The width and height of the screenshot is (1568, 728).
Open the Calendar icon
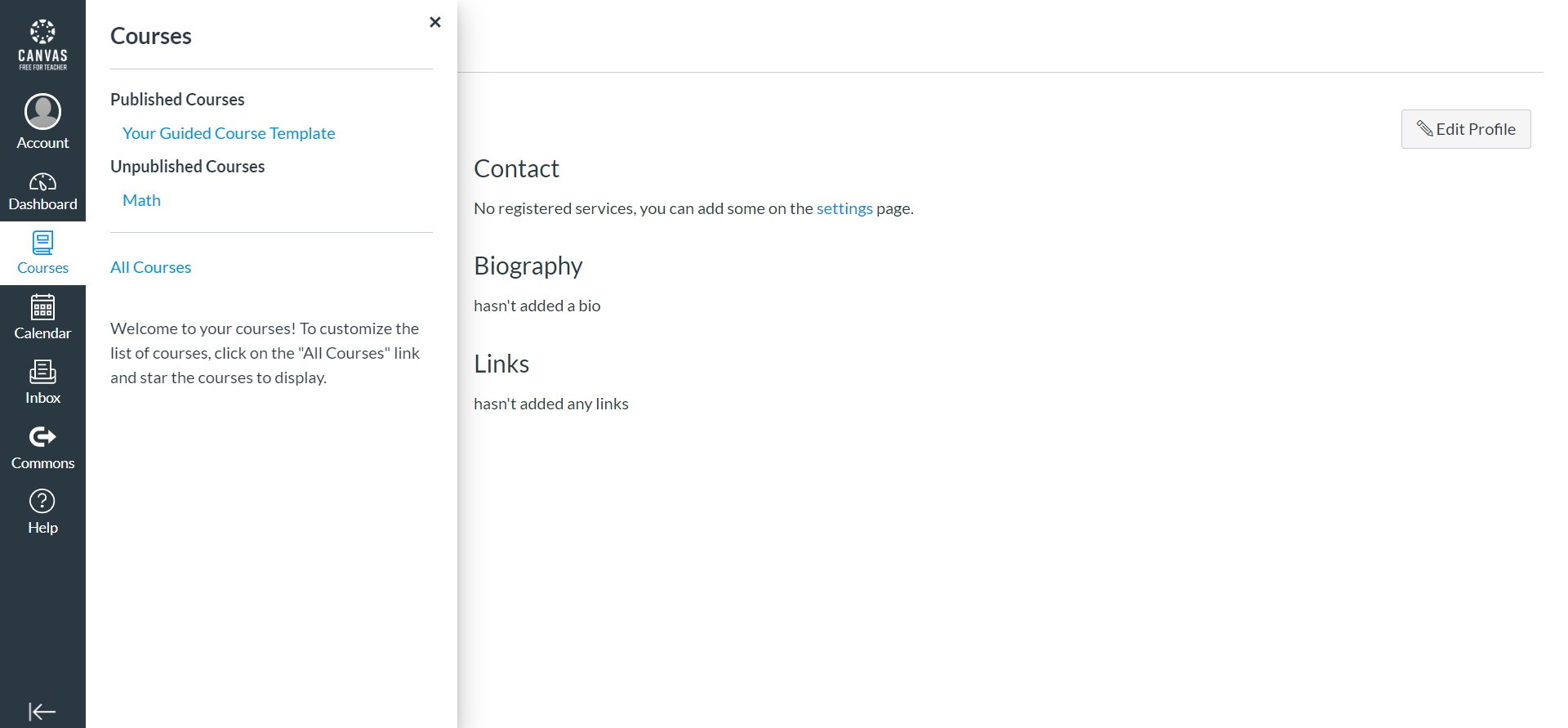[42, 307]
